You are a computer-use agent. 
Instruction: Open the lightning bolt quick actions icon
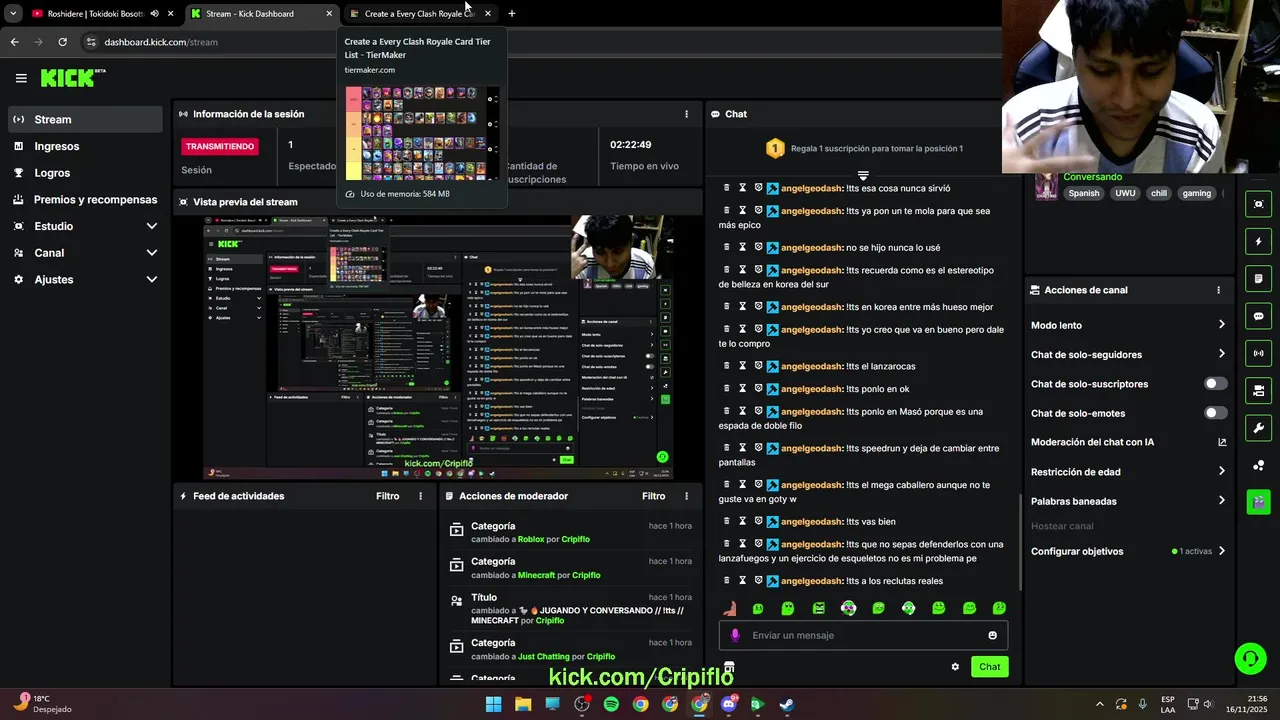(x=1258, y=241)
